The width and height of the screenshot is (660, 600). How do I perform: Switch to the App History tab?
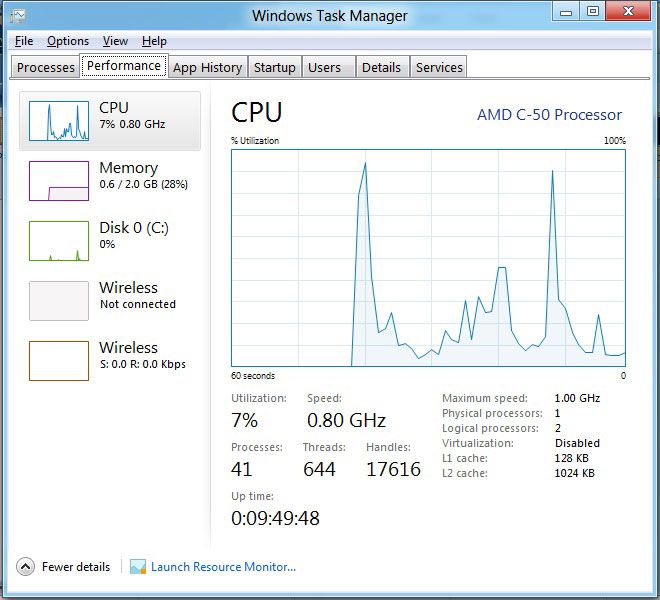207,67
